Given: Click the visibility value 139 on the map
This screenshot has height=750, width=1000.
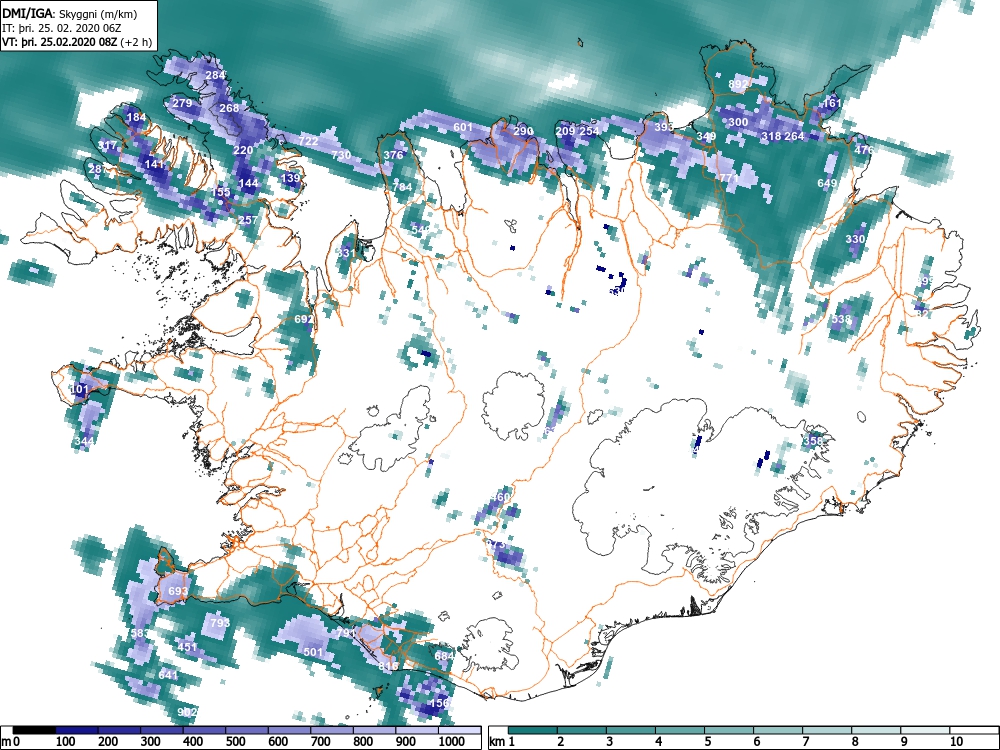Looking at the screenshot, I should [x=290, y=178].
